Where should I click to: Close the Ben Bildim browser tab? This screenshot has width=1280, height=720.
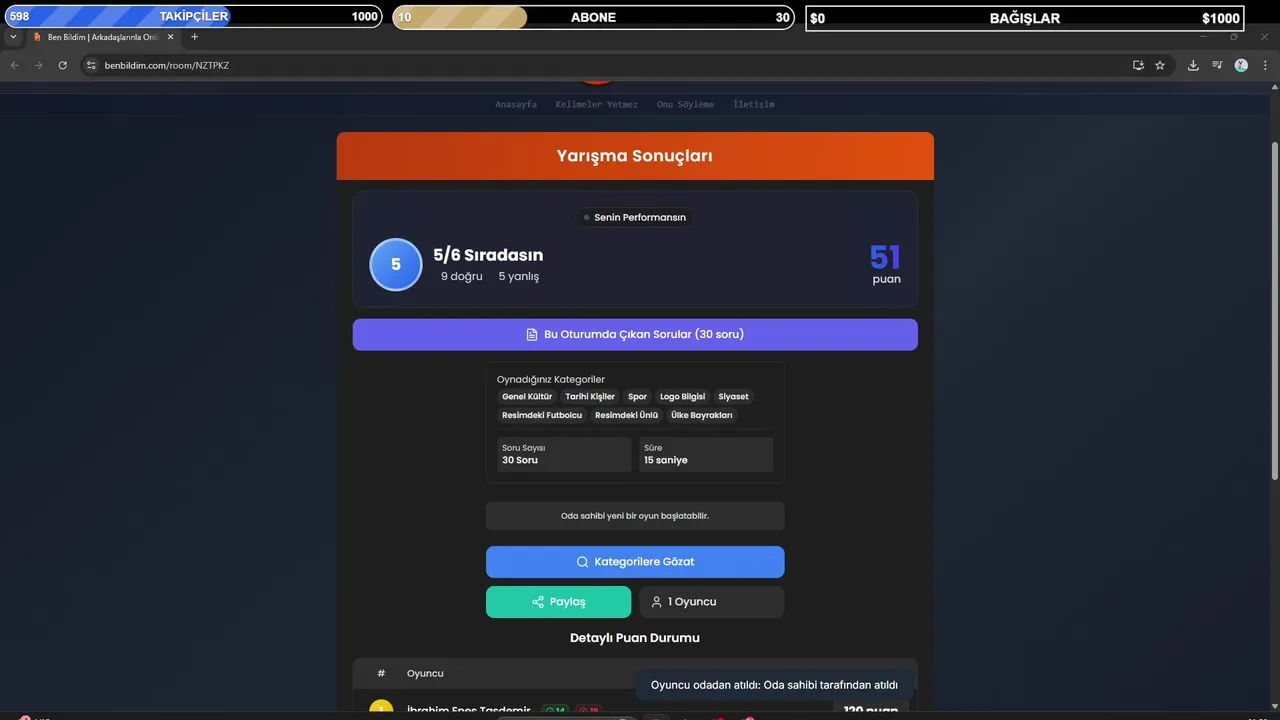(x=170, y=37)
